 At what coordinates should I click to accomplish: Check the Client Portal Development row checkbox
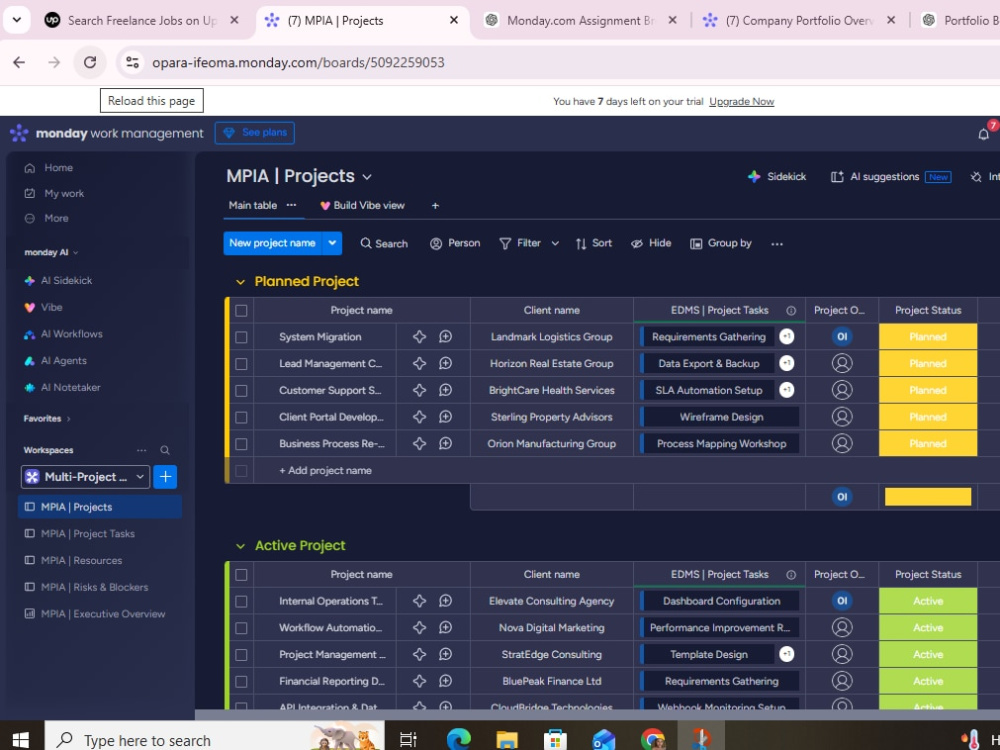pyautogui.click(x=241, y=418)
